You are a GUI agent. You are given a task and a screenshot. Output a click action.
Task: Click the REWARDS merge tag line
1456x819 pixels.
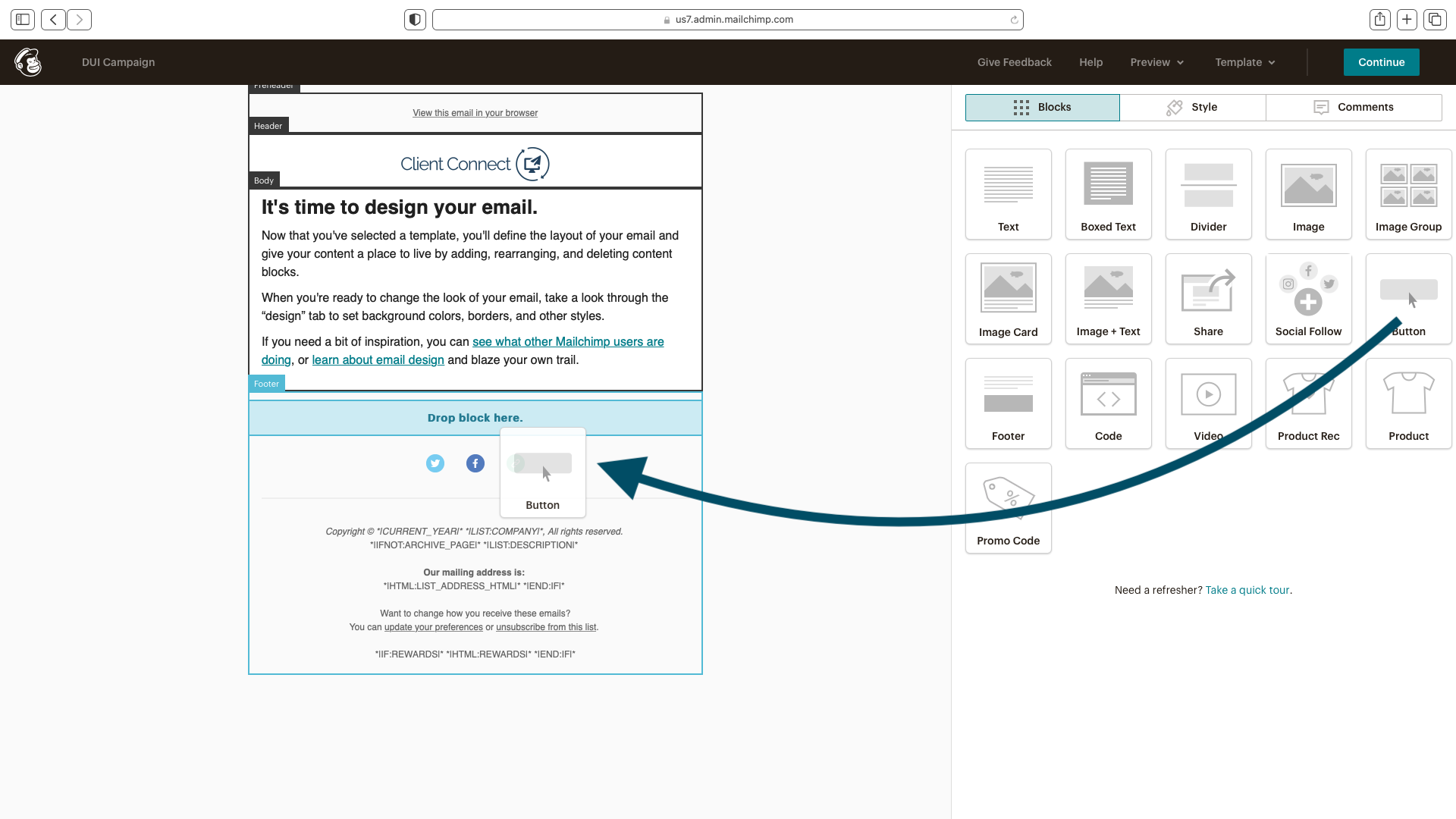(475, 654)
